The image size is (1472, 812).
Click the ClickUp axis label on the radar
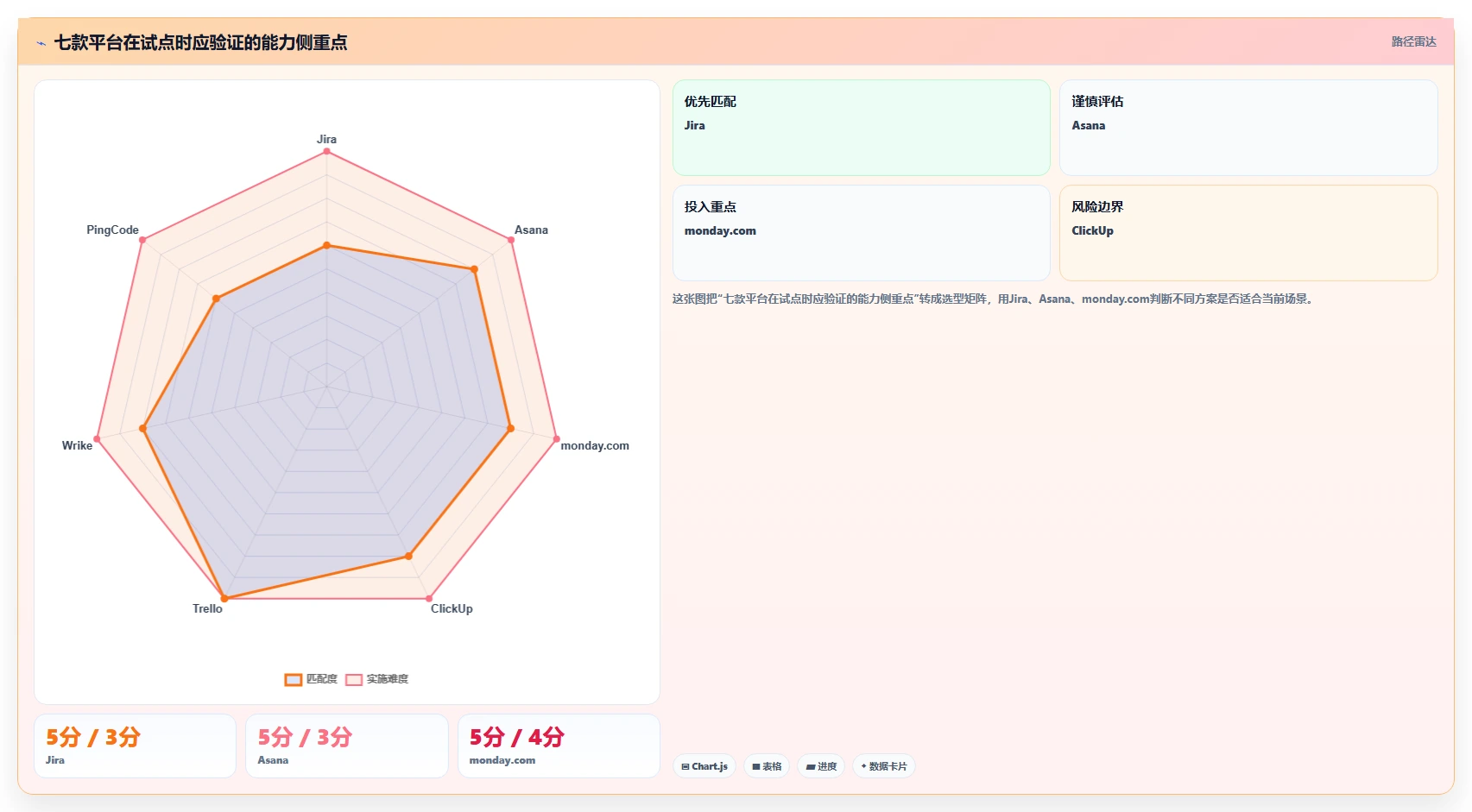pos(452,608)
